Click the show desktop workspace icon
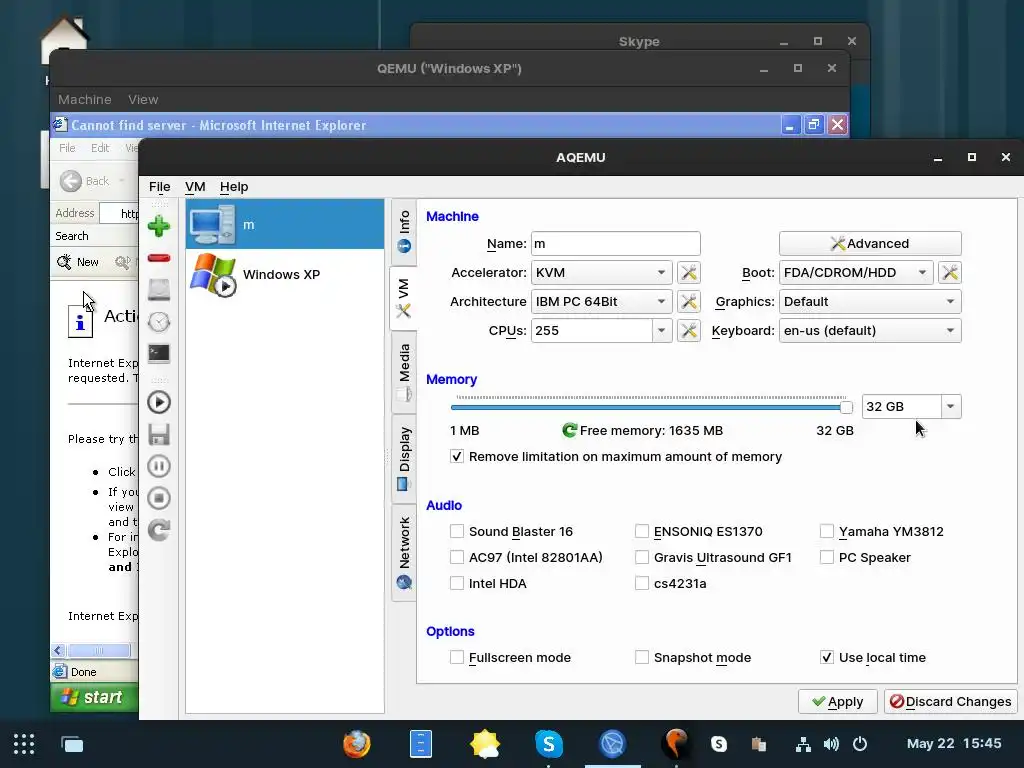The height and width of the screenshot is (768, 1024). click(x=72, y=744)
